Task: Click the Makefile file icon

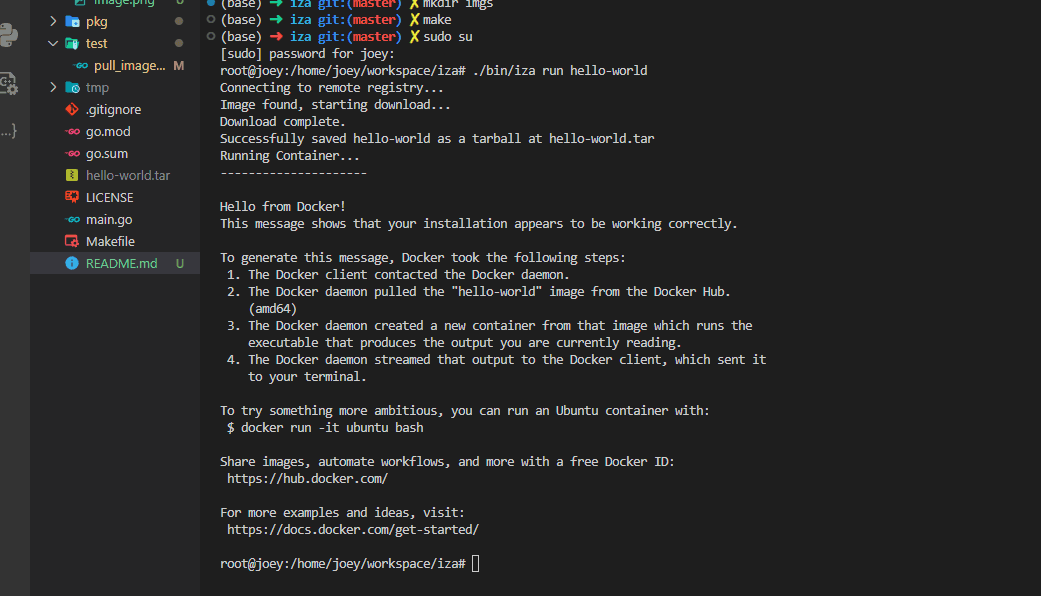Action: [x=72, y=242]
